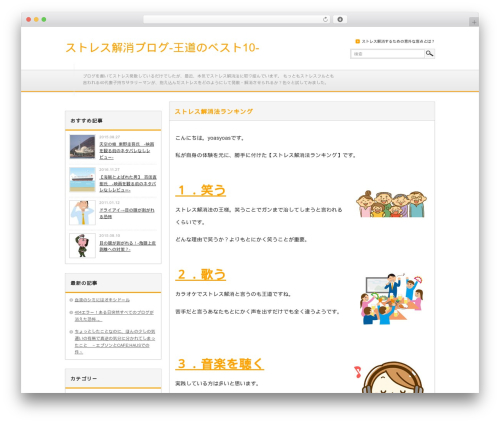This screenshot has width=500, height=423.
Task: Open the 【海賊とよばれた男】 review link
Action: coord(128,184)
